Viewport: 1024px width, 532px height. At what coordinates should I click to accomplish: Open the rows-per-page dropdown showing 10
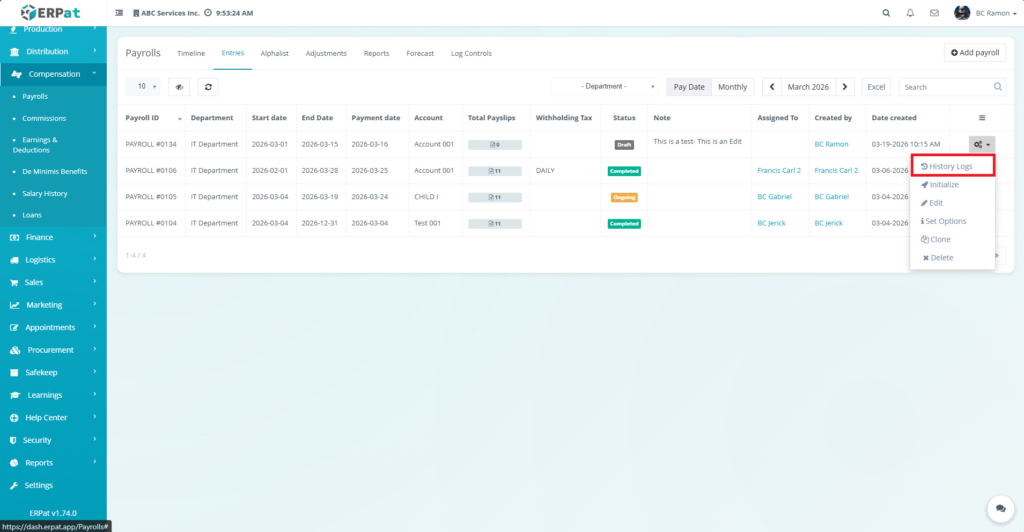147,87
